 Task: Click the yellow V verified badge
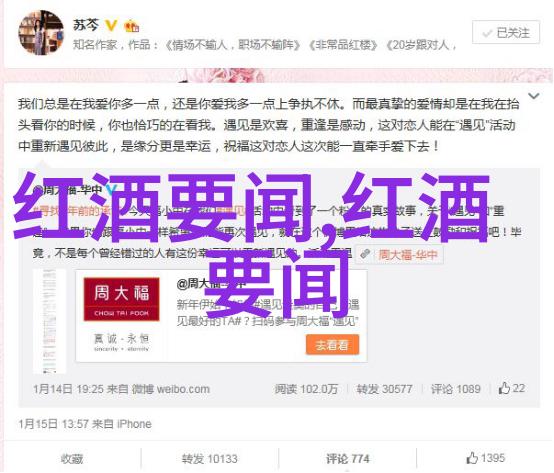(111, 25)
